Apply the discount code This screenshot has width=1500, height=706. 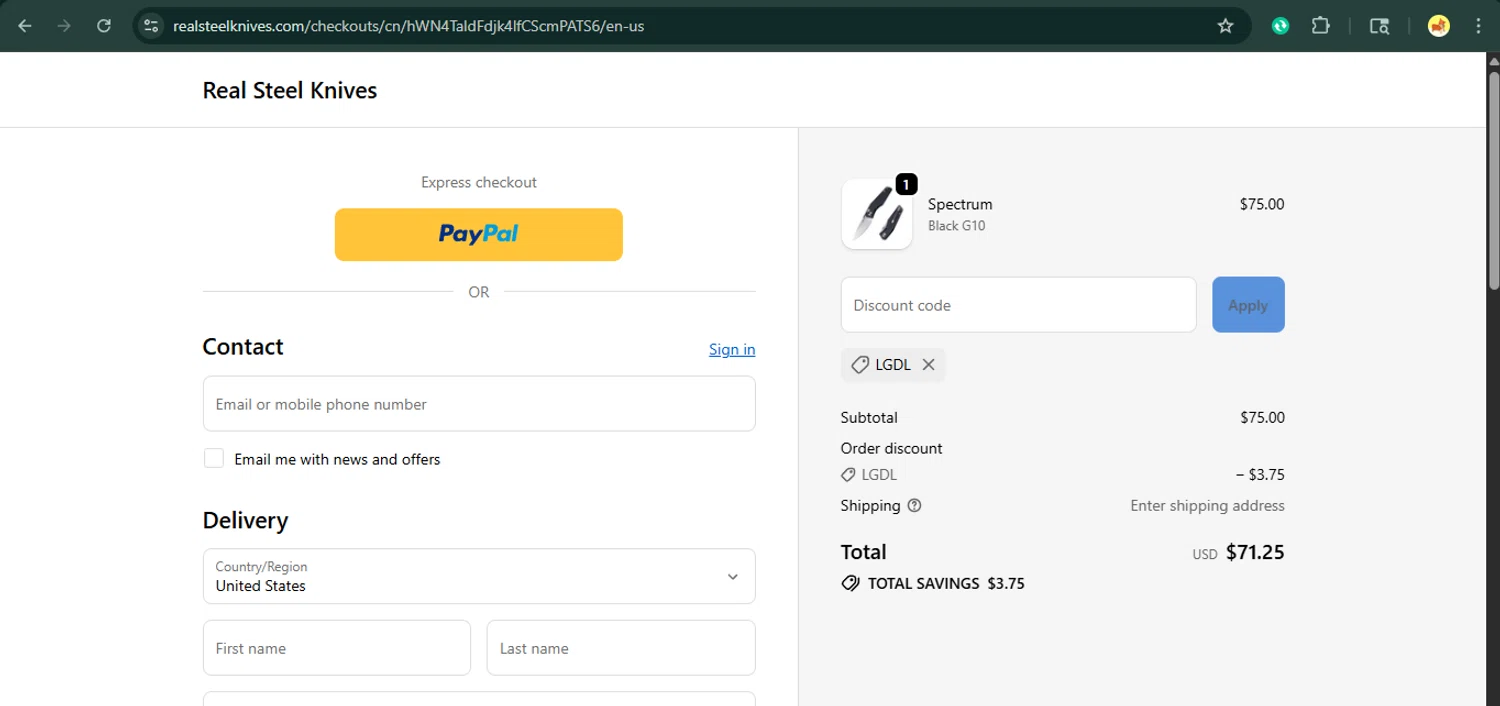click(x=1248, y=305)
